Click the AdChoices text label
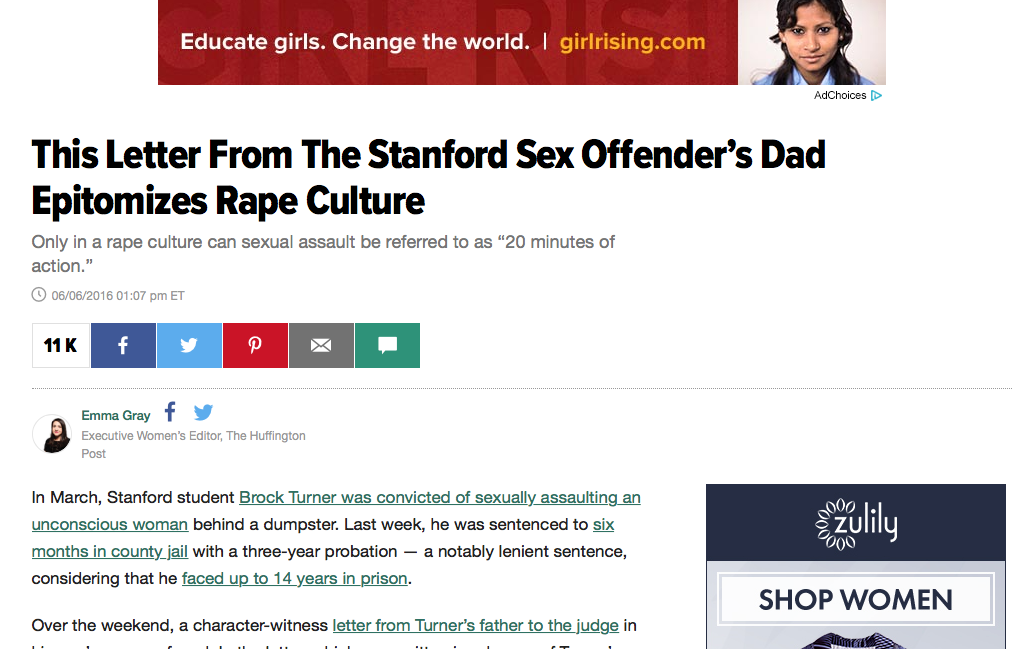1015x649 pixels. (x=840, y=96)
